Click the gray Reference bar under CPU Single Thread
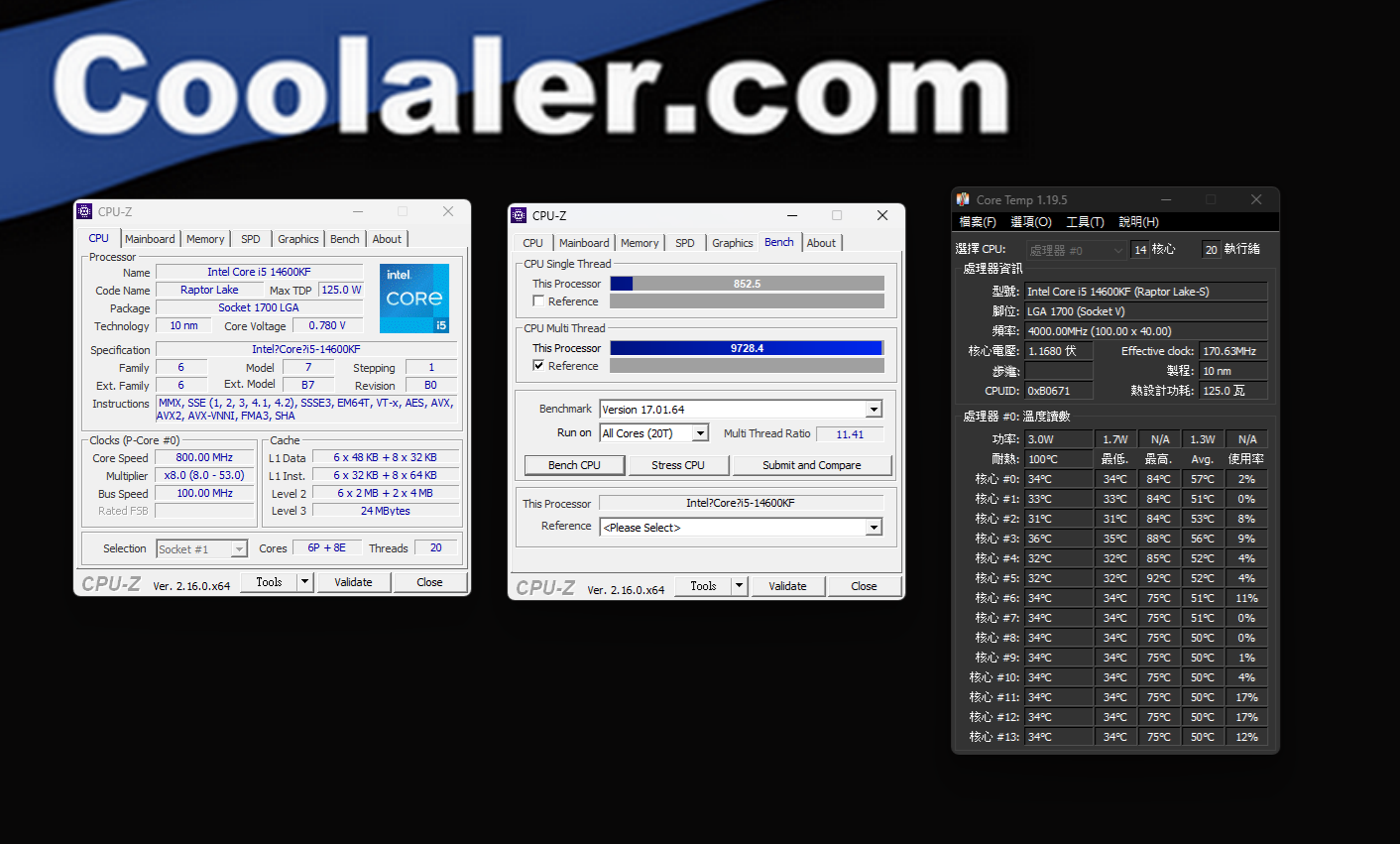The height and width of the screenshot is (844, 1400). point(747,301)
